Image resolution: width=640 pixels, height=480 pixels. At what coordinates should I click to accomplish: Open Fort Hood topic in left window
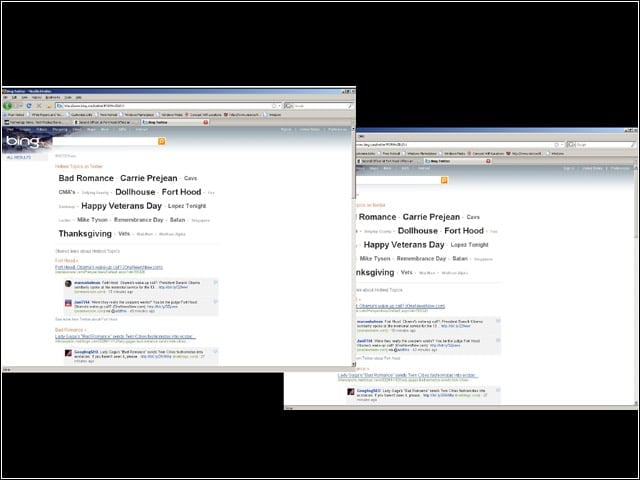181,192
